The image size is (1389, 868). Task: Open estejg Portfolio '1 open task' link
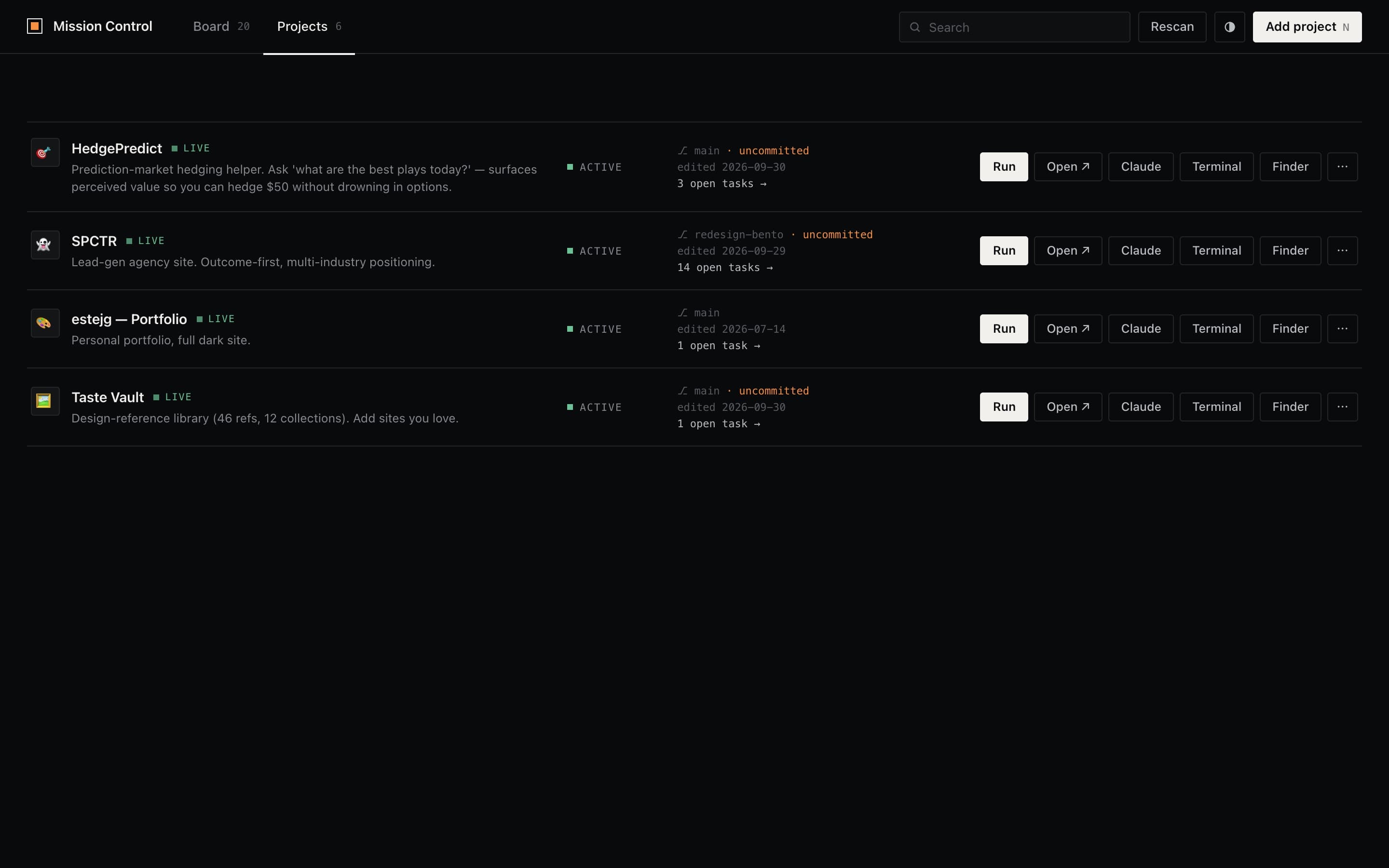pyautogui.click(x=719, y=346)
